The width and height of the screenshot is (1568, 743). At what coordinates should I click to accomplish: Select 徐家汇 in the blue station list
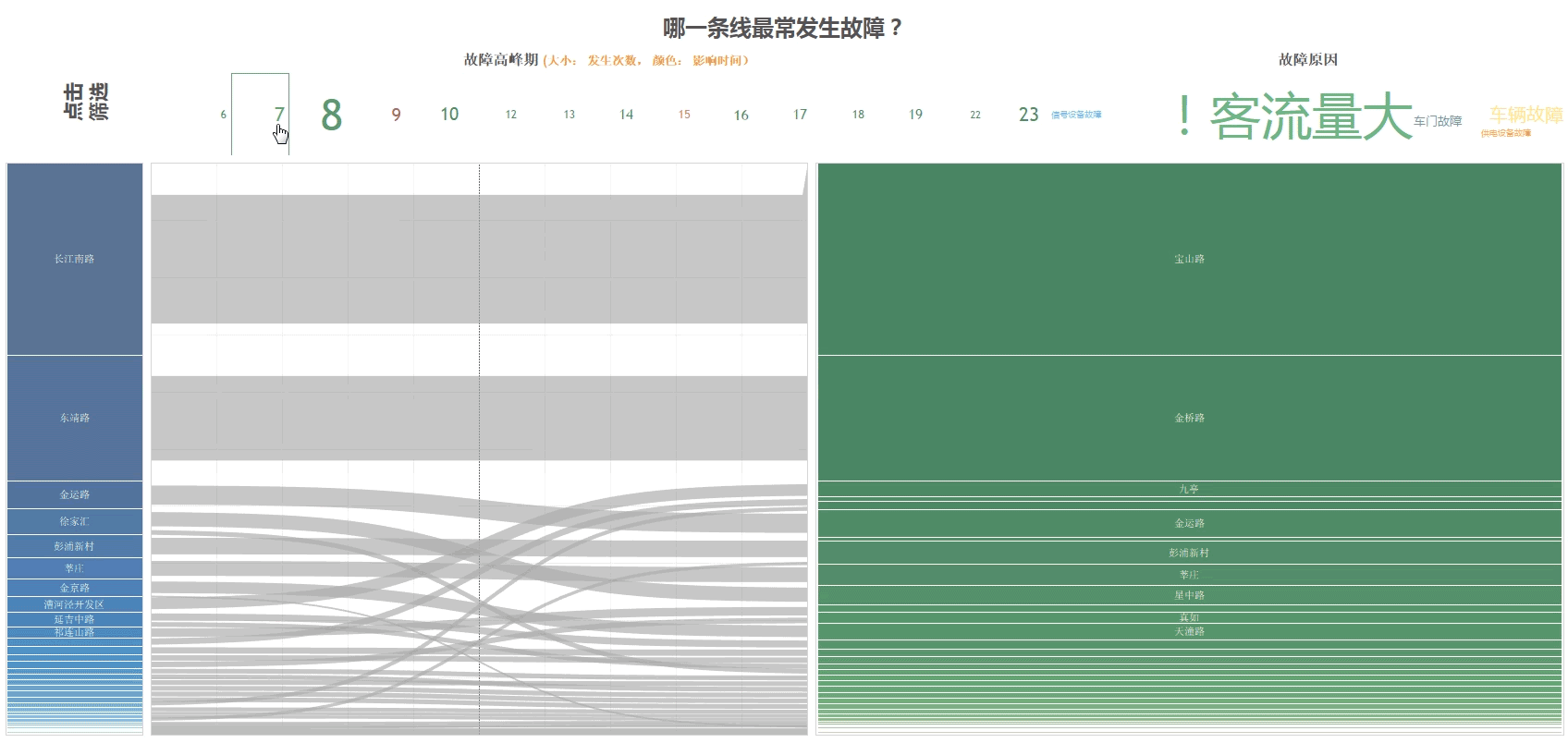(x=74, y=521)
